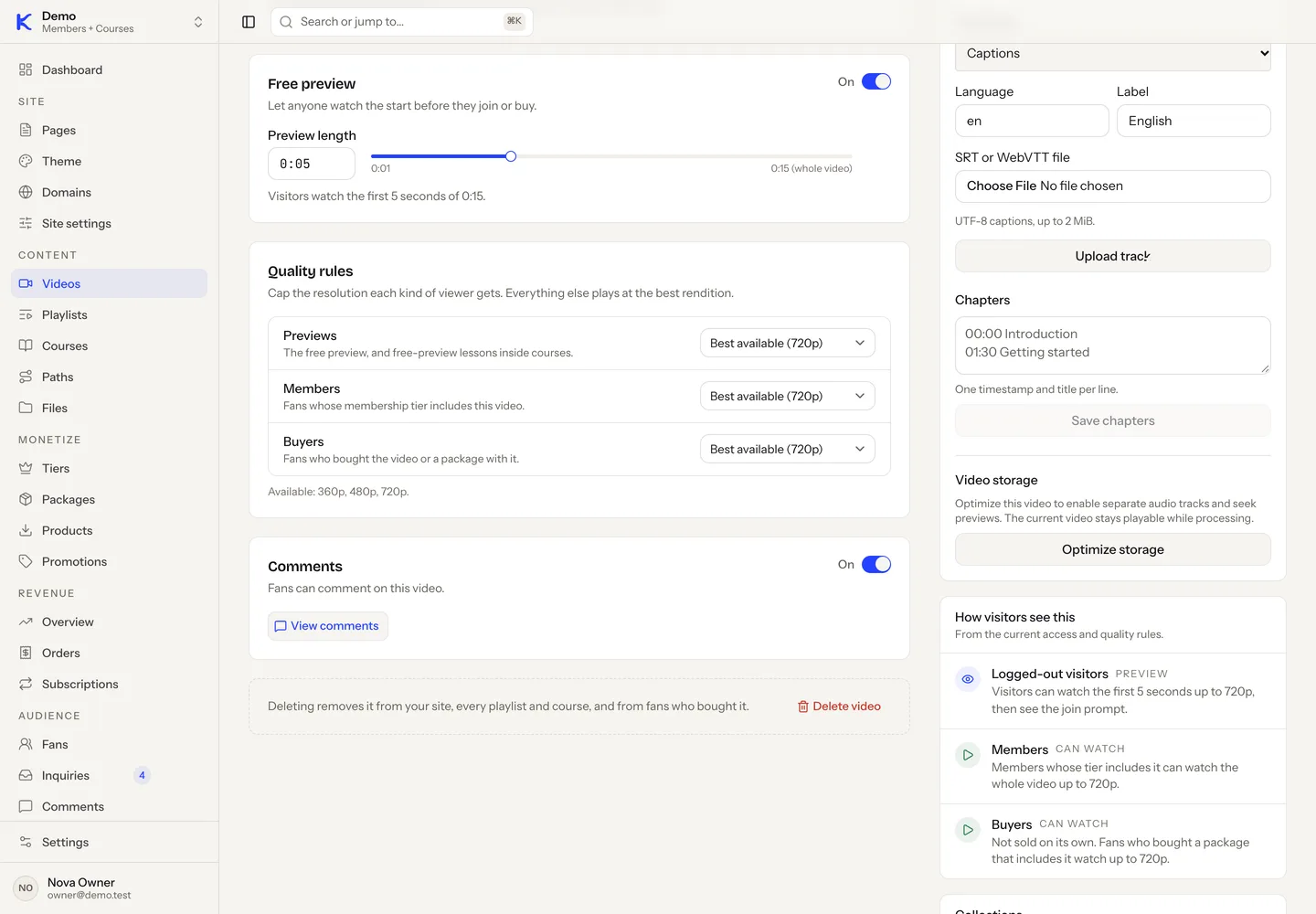Click the Optimize storage button
The image size is (1316, 914).
pos(1113,549)
